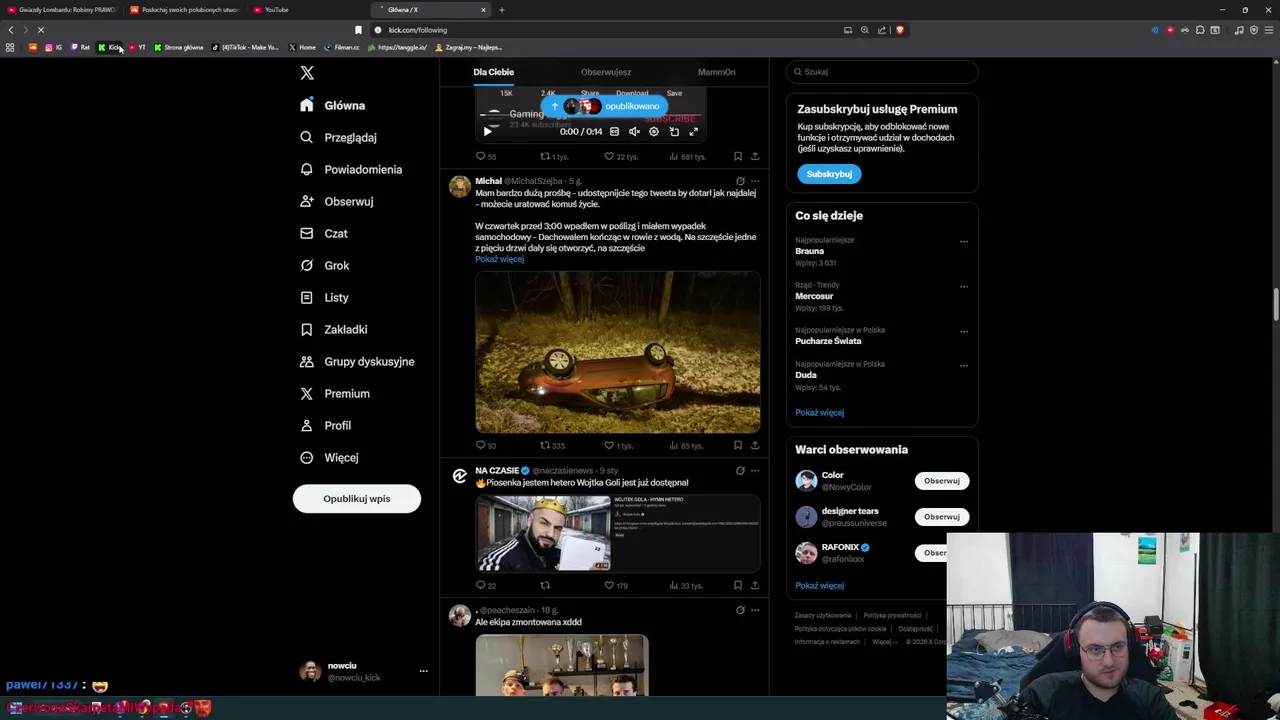
Task: Go to Główna in sidebar
Action: [x=333, y=105]
